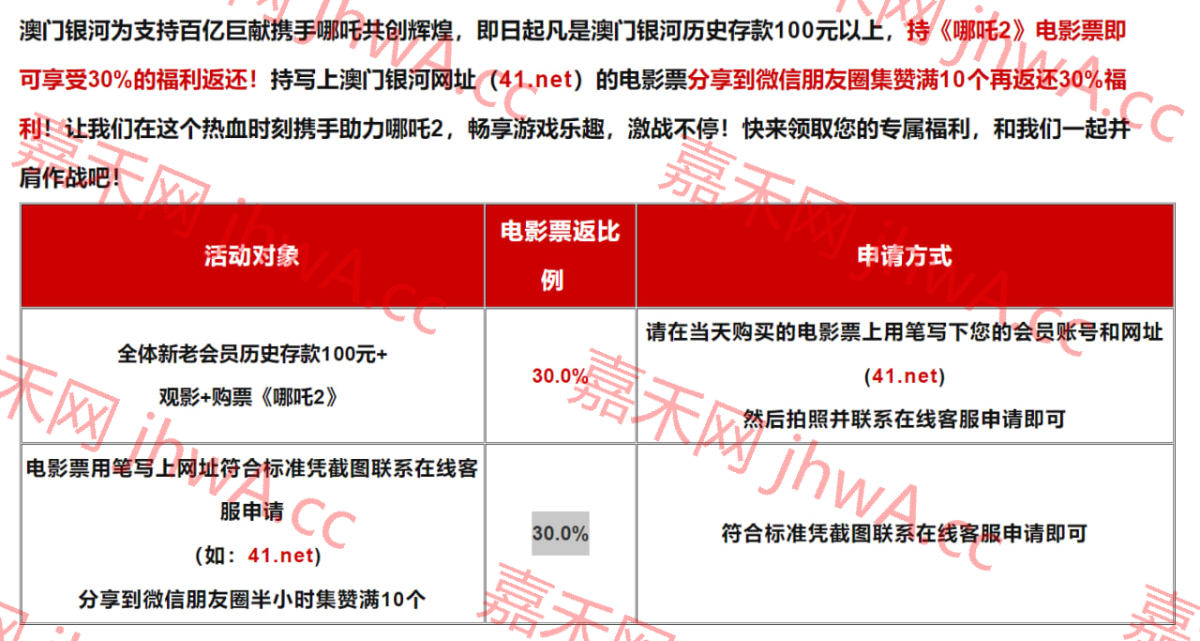Viewport: 1200px width, 641px height.
Task: Select the 电影票返比例 column header
Action: [x=560, y=256]
